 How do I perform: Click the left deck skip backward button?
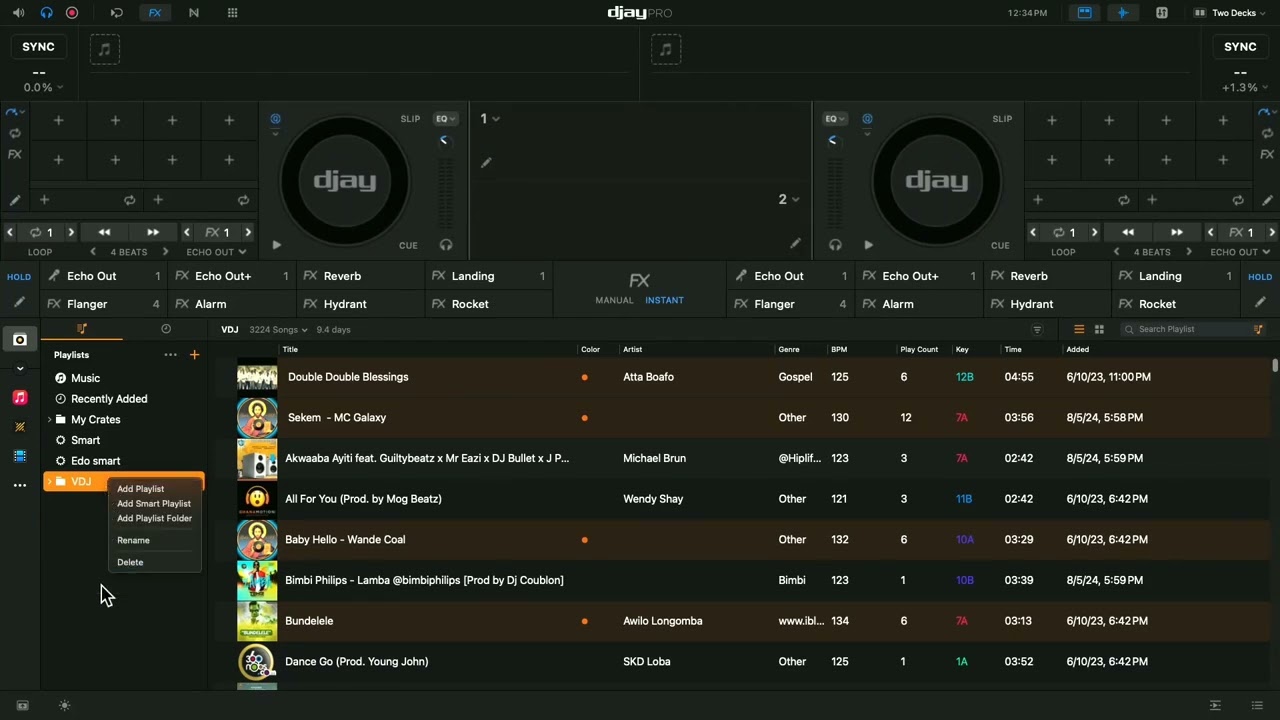104,232
